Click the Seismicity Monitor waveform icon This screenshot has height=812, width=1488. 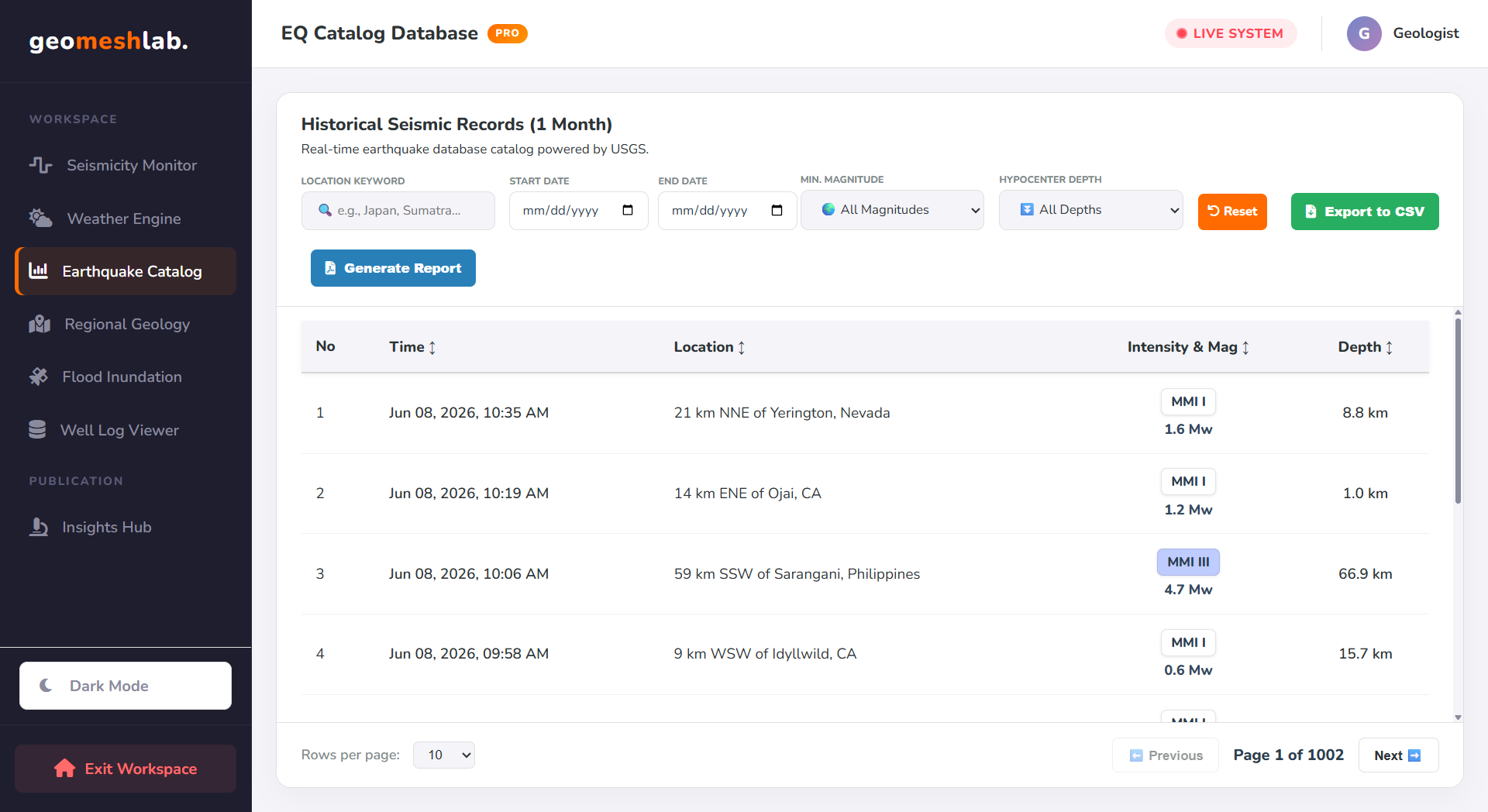40,165
